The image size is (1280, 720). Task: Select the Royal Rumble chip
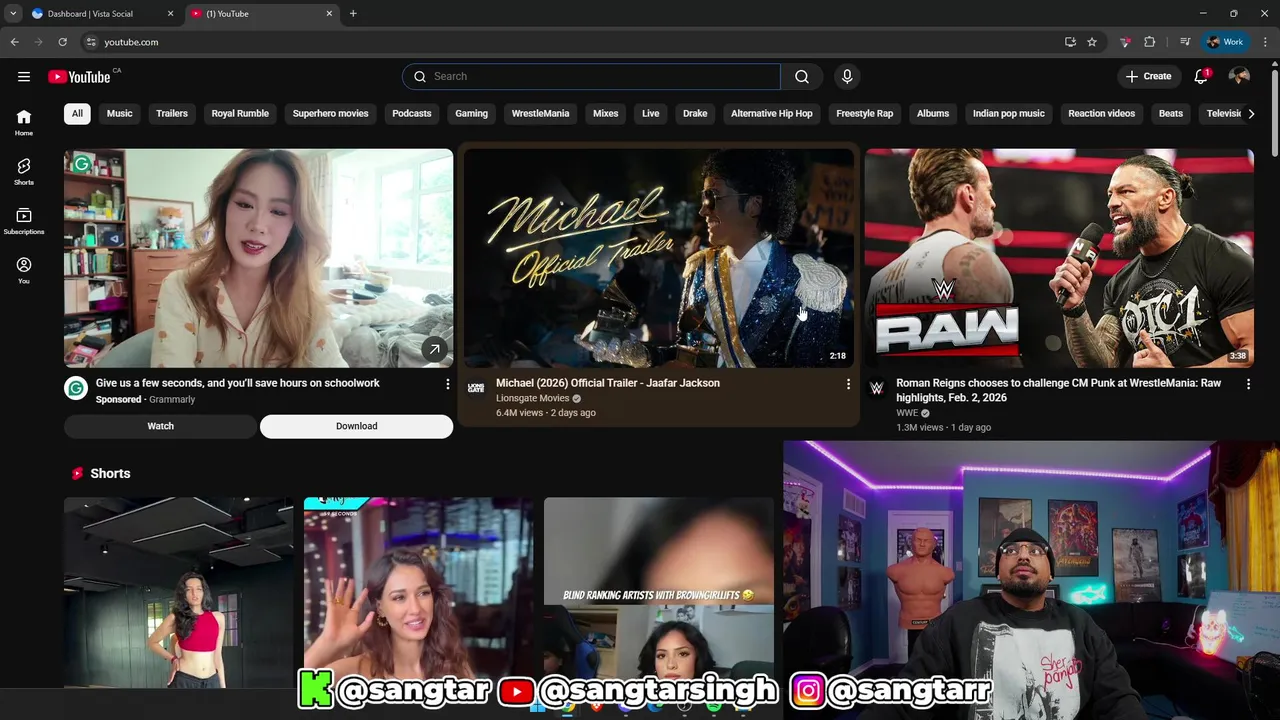pyautogui.click(x=240, y=114)
